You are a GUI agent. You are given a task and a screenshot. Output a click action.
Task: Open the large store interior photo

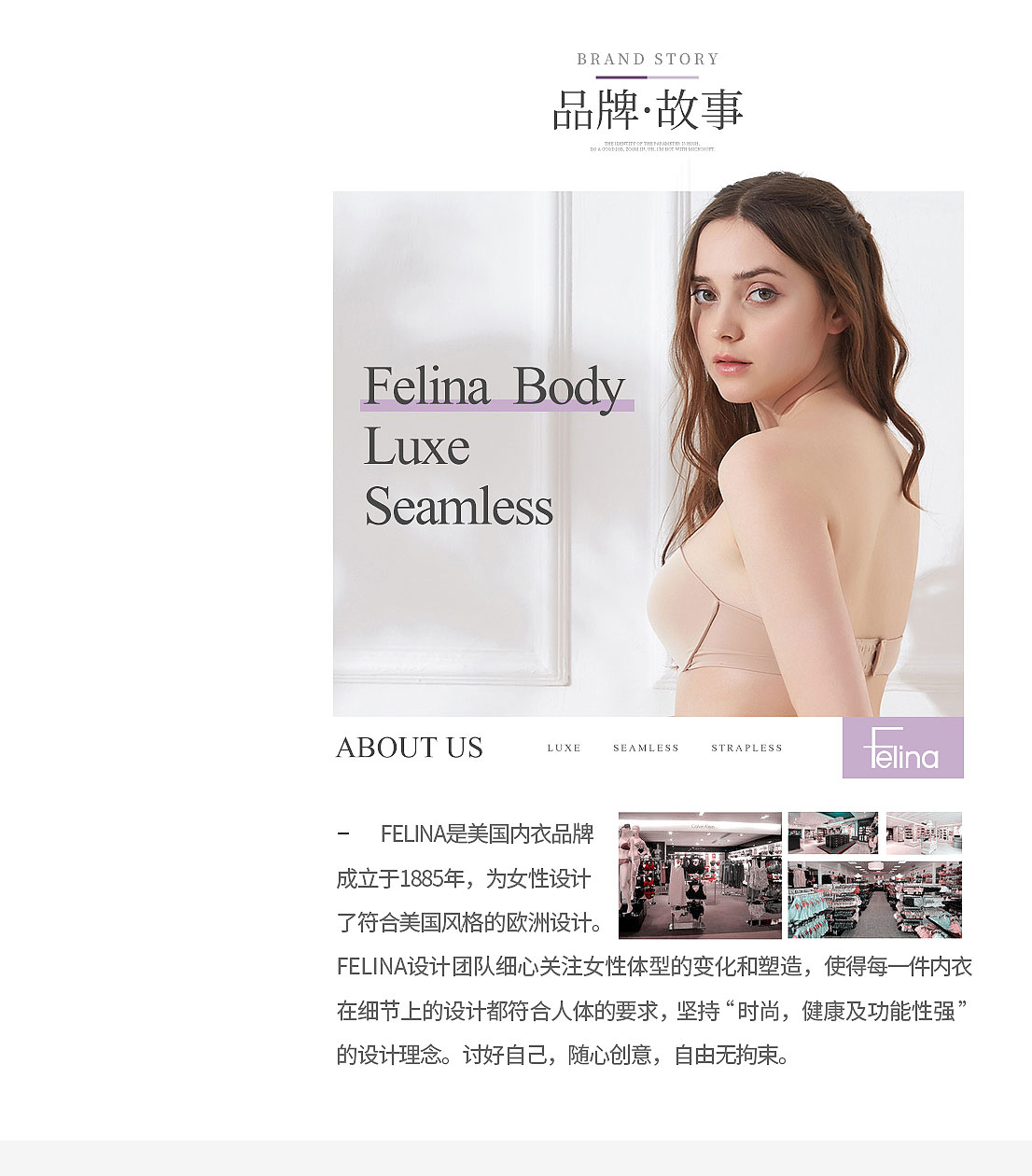click(700, 875)
